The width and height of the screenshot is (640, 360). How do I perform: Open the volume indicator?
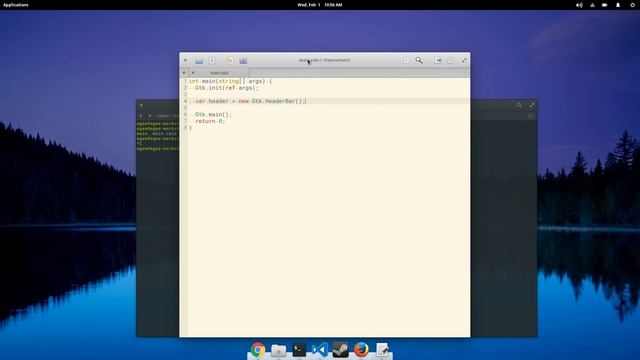point(579,5)
